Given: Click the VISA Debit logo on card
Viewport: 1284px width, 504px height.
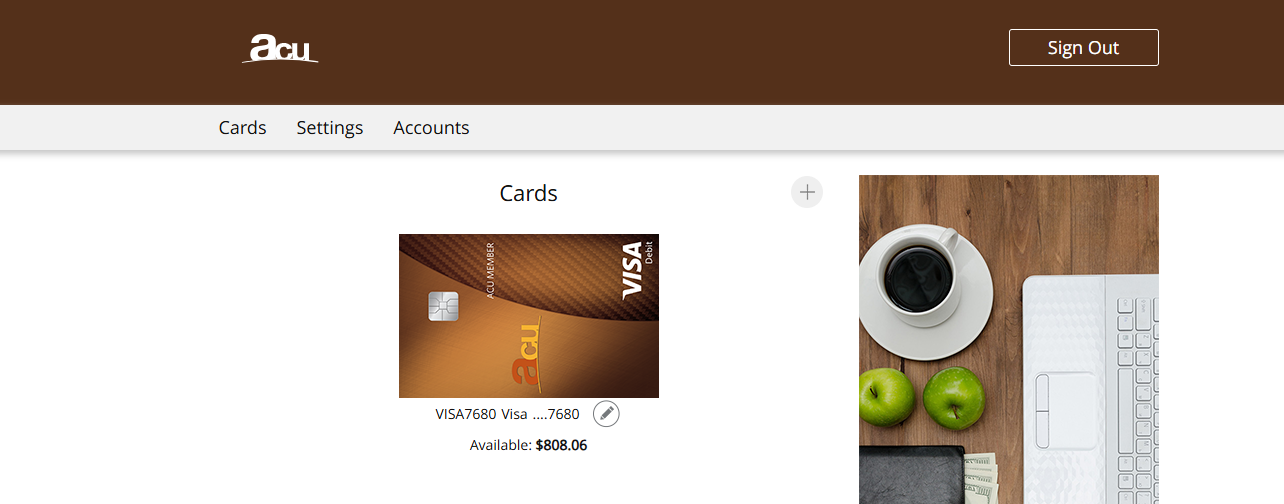Looking at the screenshot, I should coord(636,270).
